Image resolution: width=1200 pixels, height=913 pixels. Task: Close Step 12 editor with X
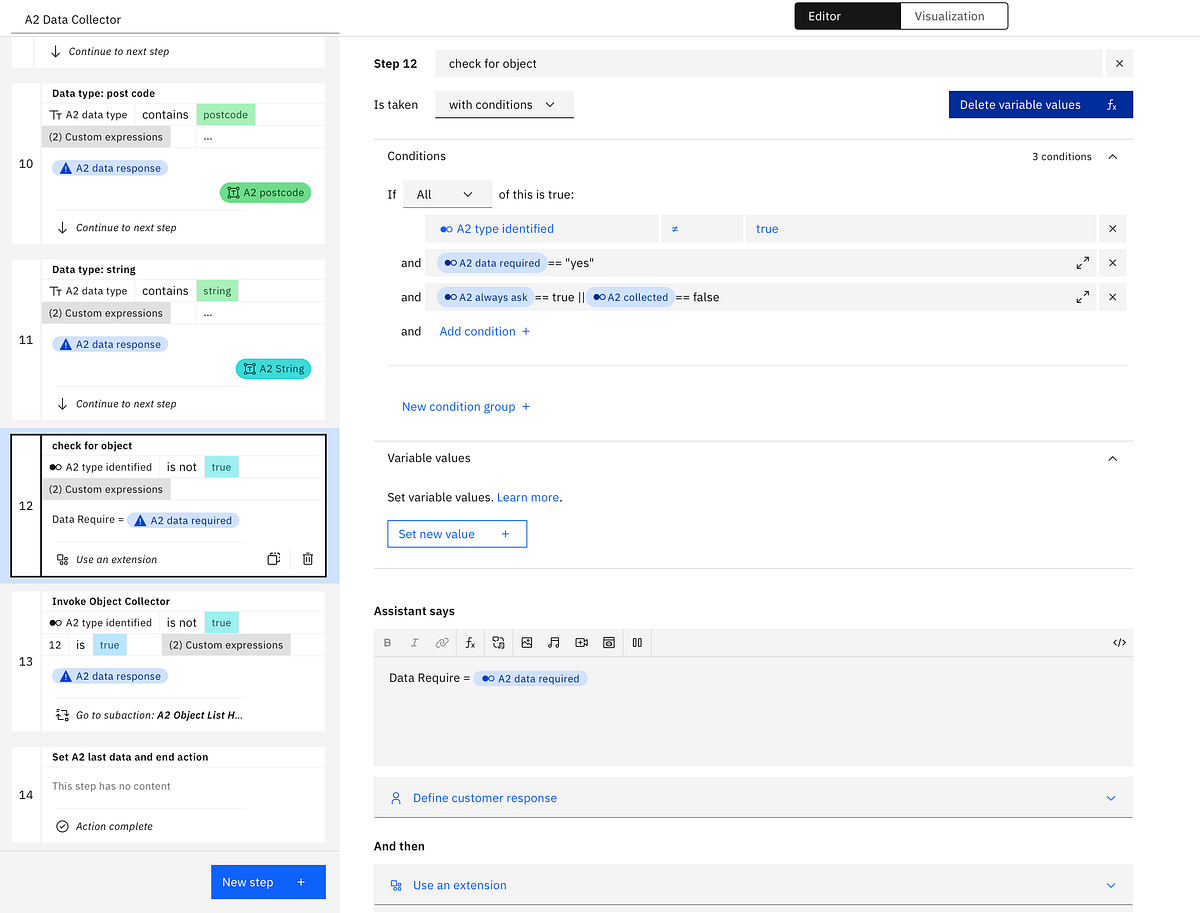click(x=1119, y=64)
